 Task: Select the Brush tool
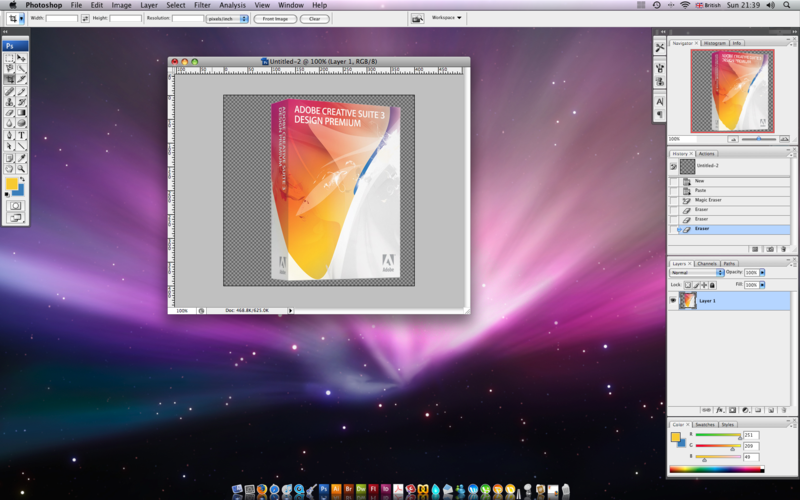point(21,92)
